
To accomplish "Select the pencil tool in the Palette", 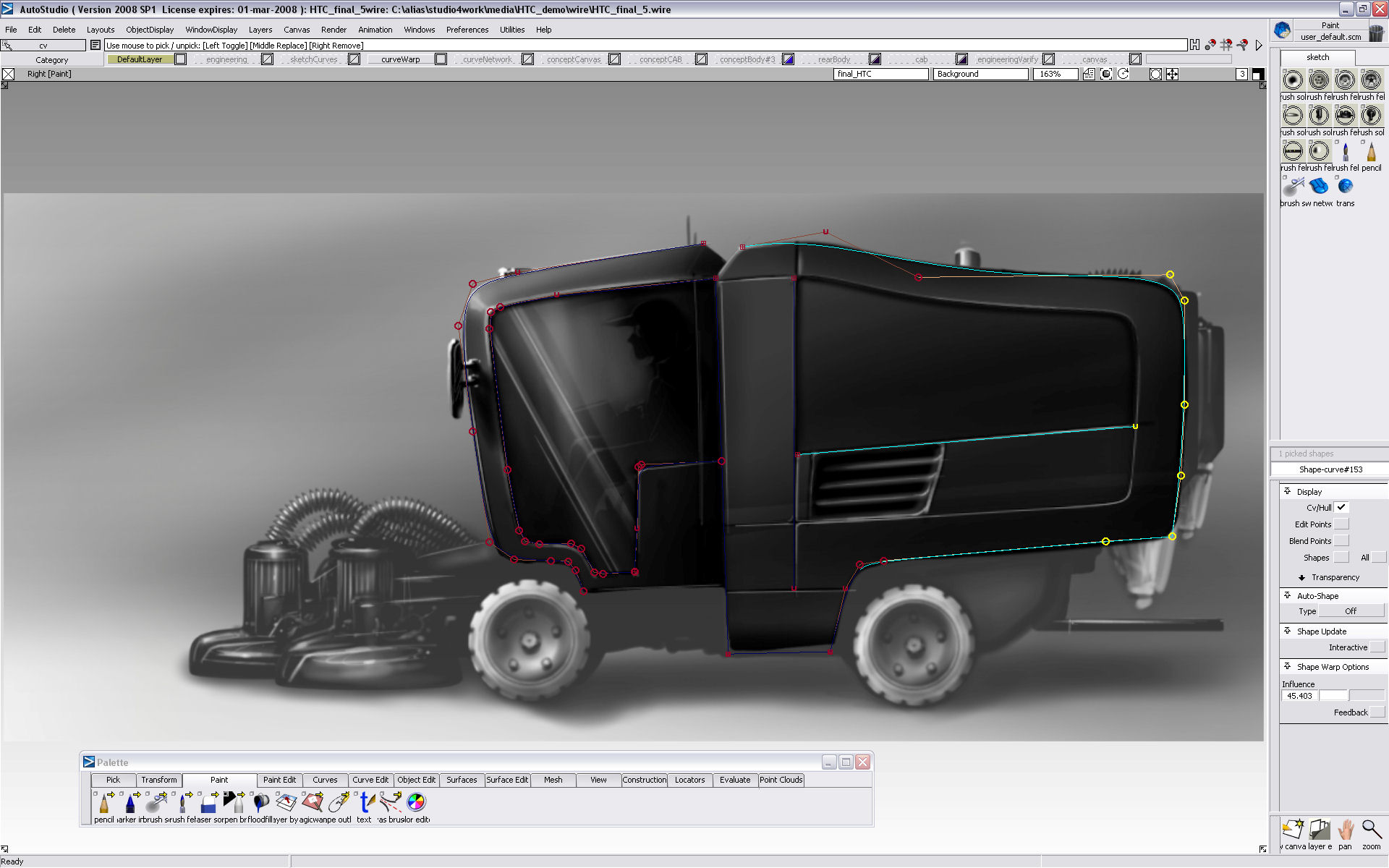I will [x=104, y=803].
